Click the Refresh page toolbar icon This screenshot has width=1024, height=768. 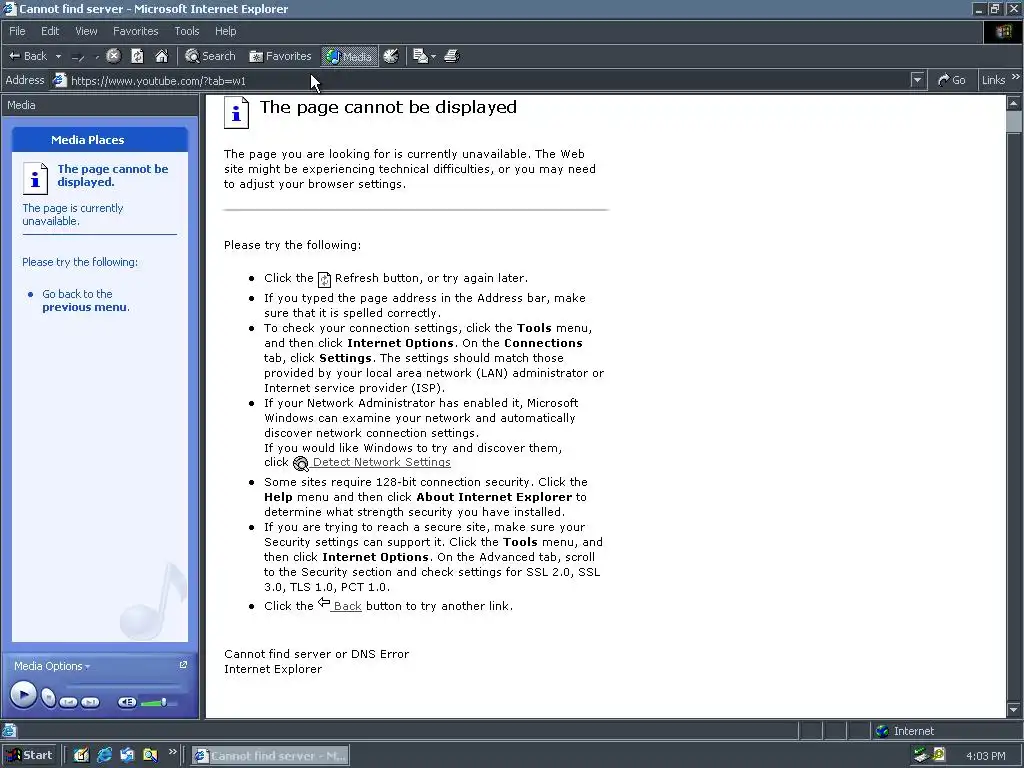pyautogui.click(x=137, y=56)
